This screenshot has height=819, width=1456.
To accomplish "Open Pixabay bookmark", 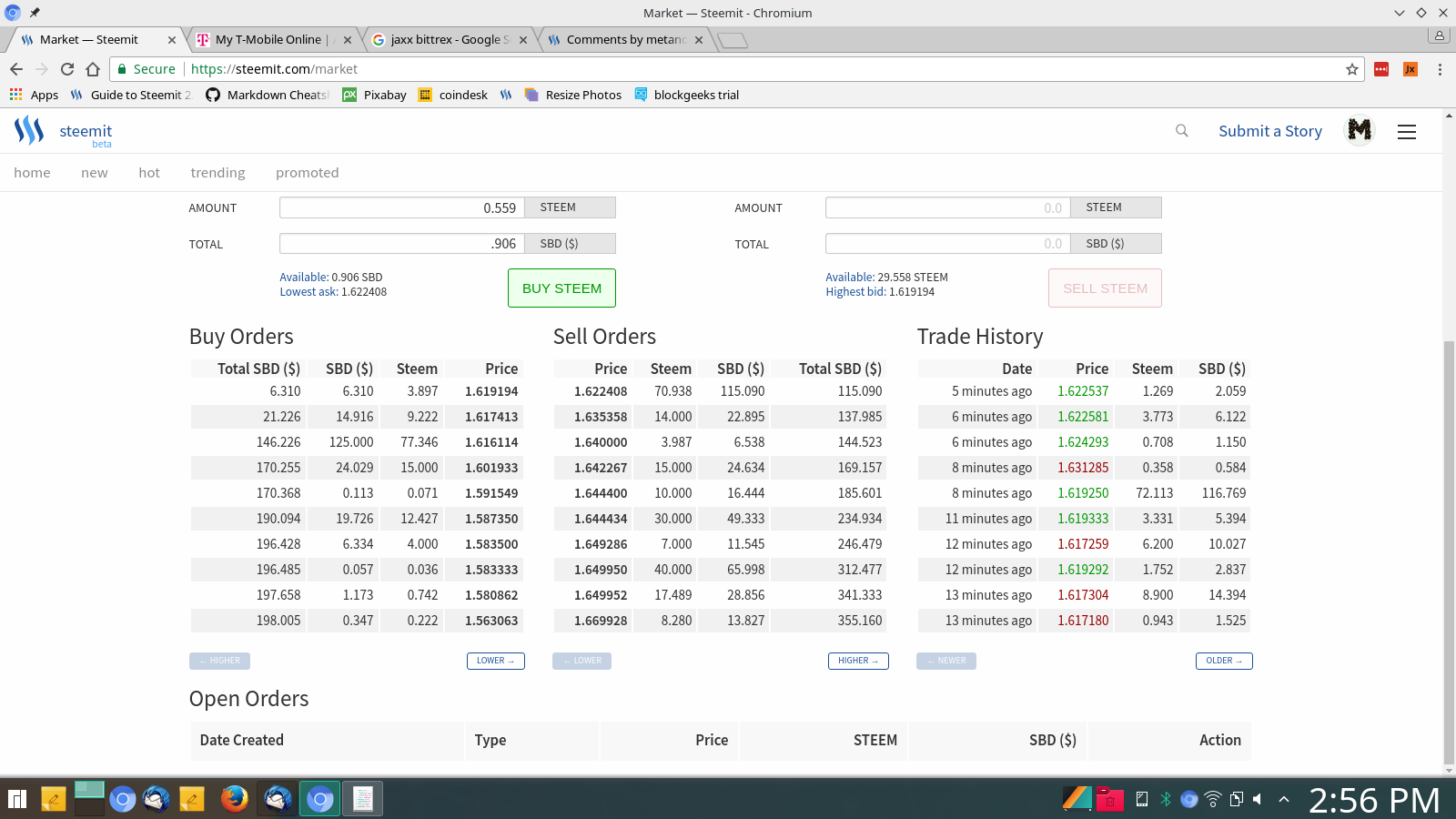I will pyautogui.click(x=375, y=95).
